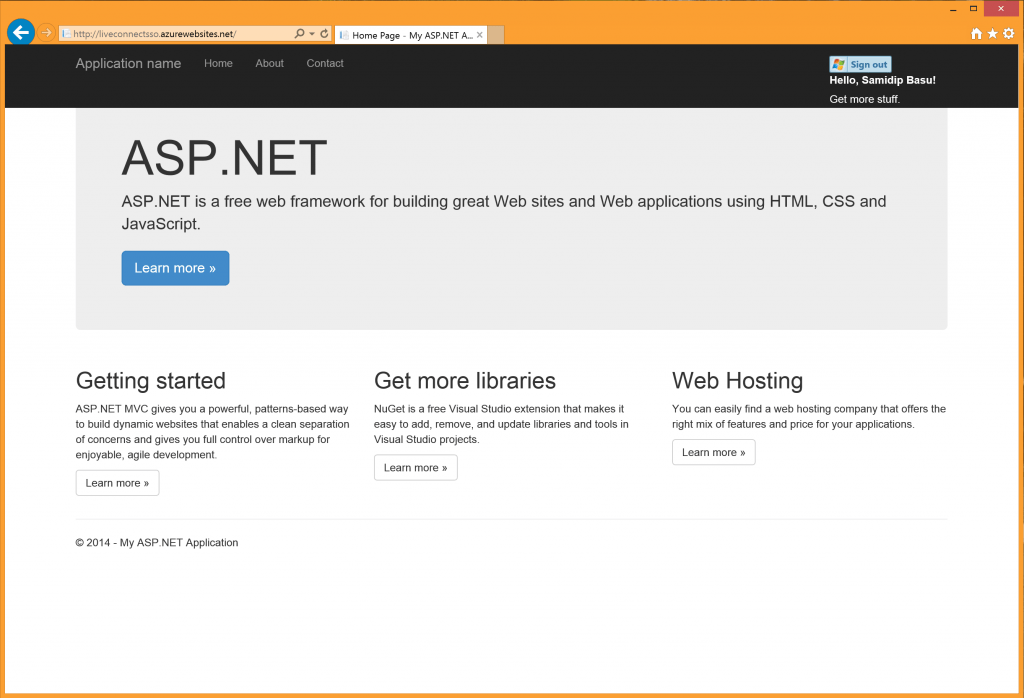Open the address bar dropdown arrow
The width and height of the screenshot is (1024, 698).
pos(312,33)
